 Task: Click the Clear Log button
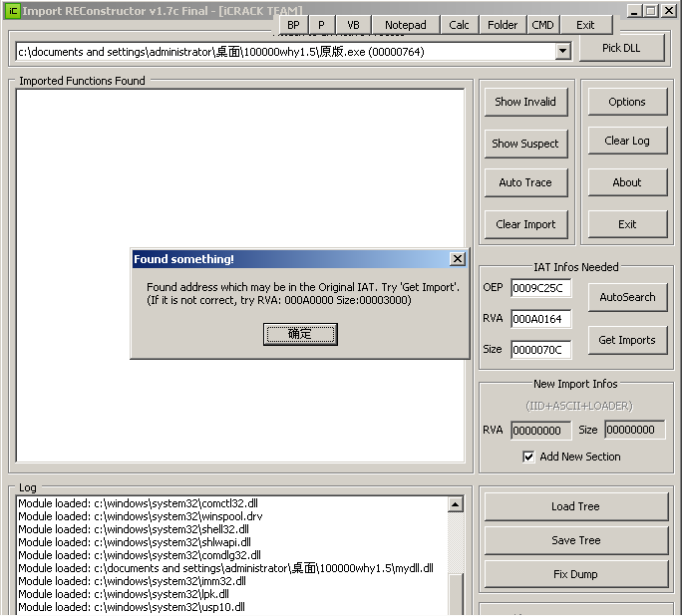click(627, 141)
